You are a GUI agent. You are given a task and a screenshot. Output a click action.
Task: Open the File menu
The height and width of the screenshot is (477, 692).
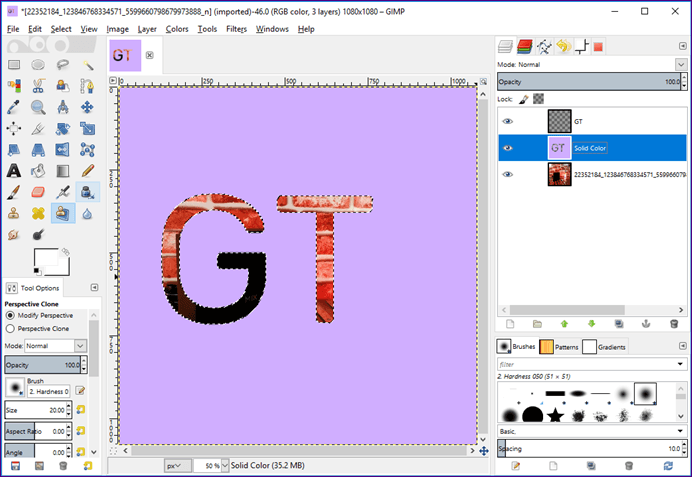13,29
